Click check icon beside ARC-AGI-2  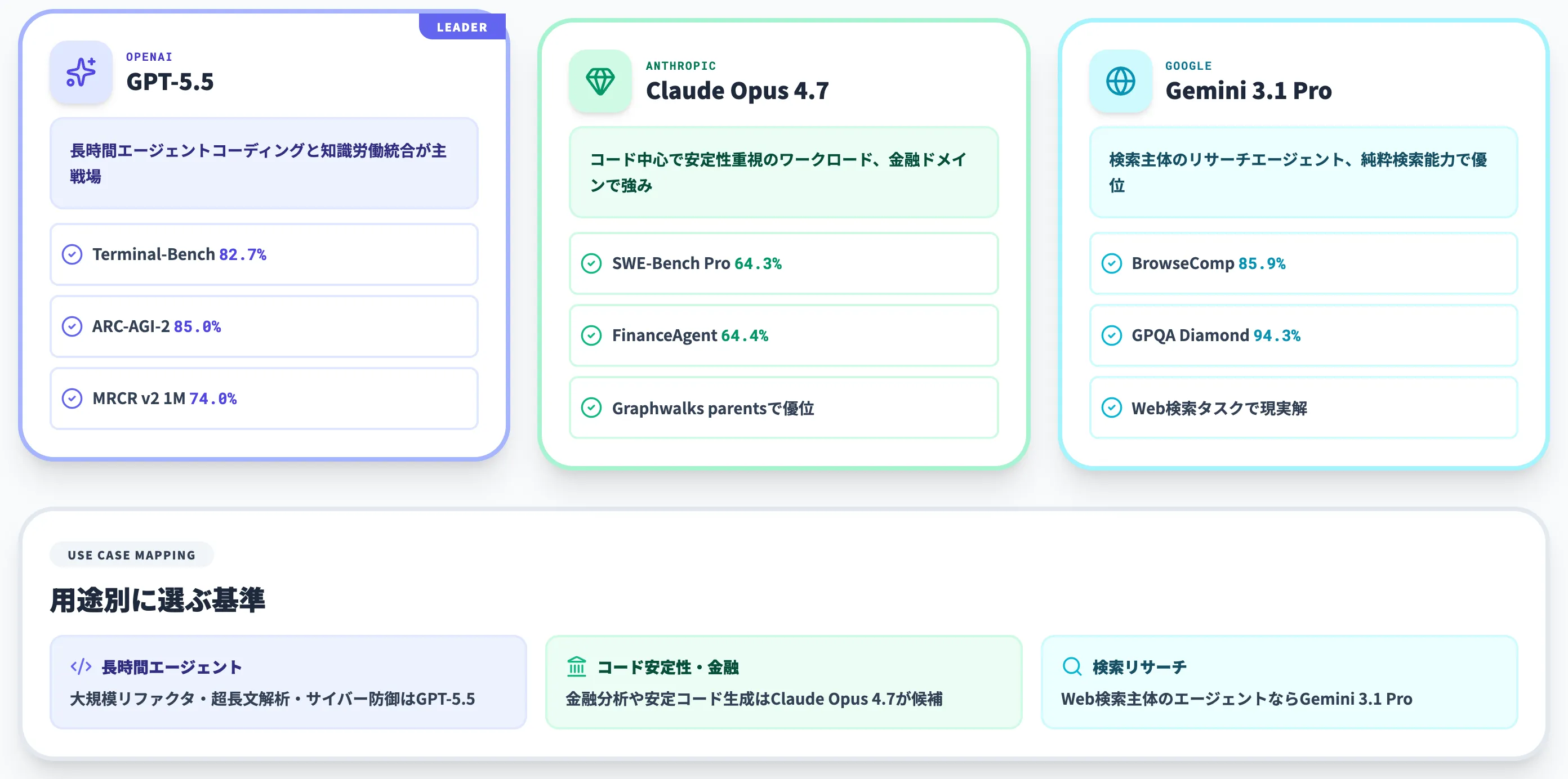pos(73,326)
